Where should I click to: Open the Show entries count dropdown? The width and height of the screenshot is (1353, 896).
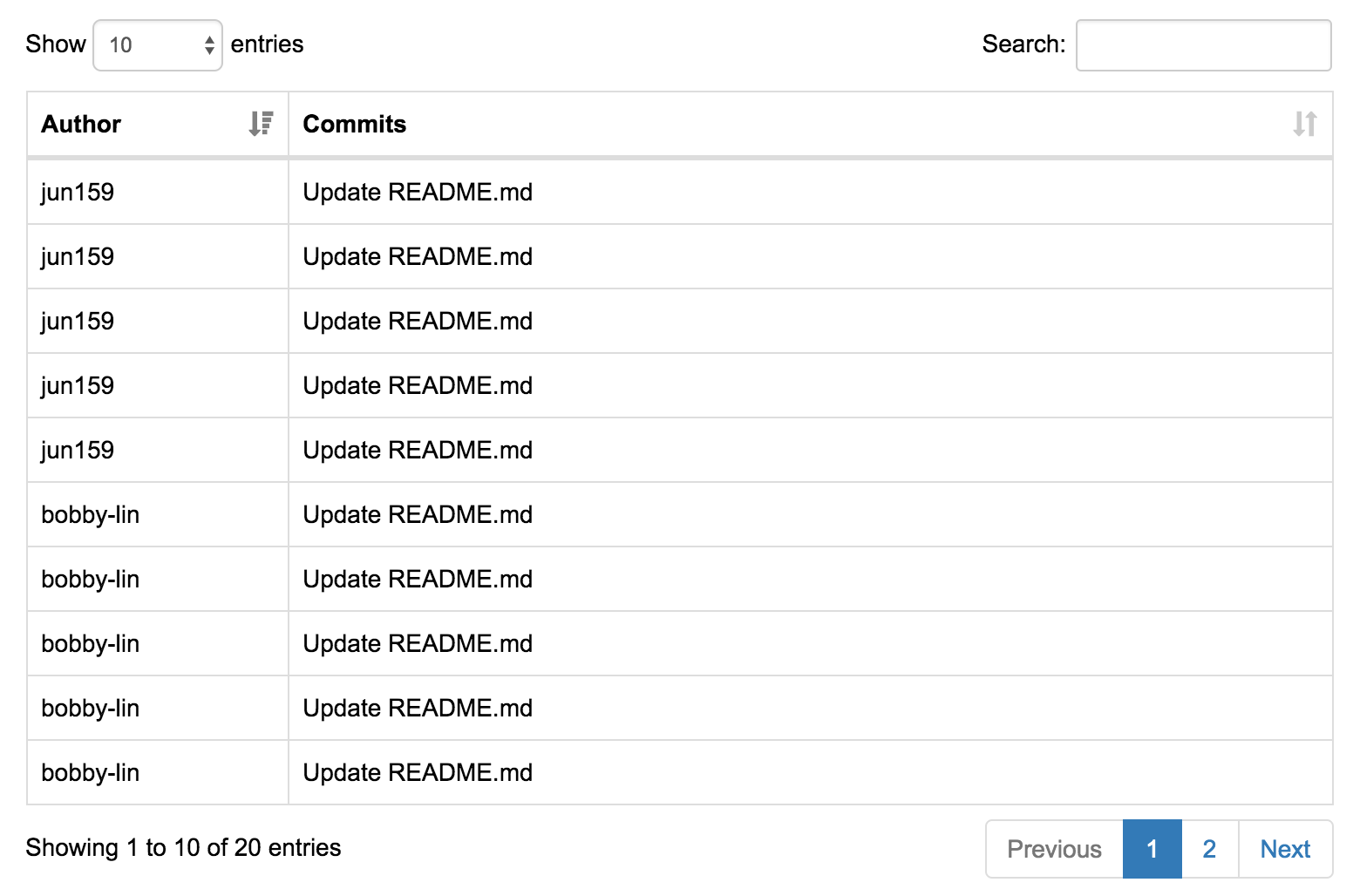(x=158, y=45)
